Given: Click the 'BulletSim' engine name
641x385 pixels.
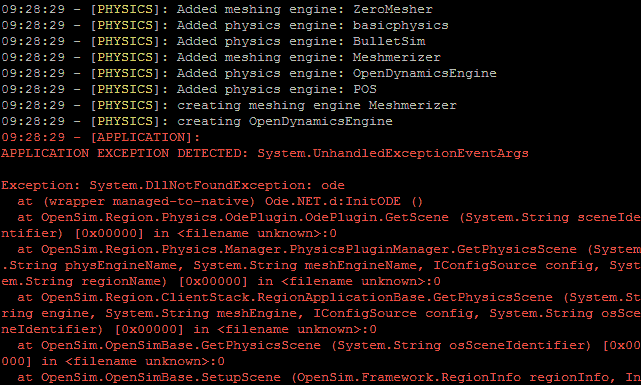Looking at the screenshot, I should tap(389, 41).
